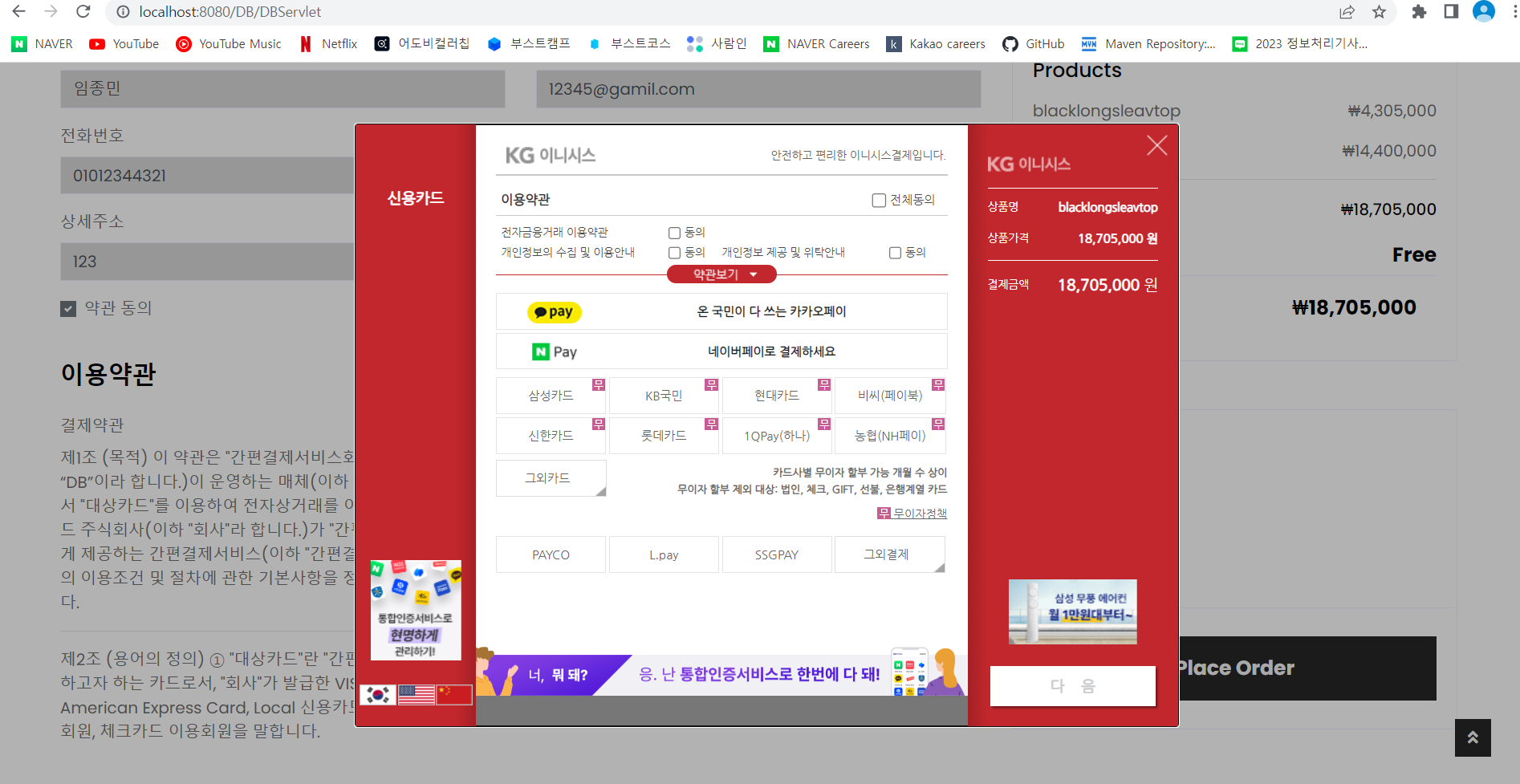
Task: Open the 2023 정보처리기사 bookmark
Action: coord(1300,44)
